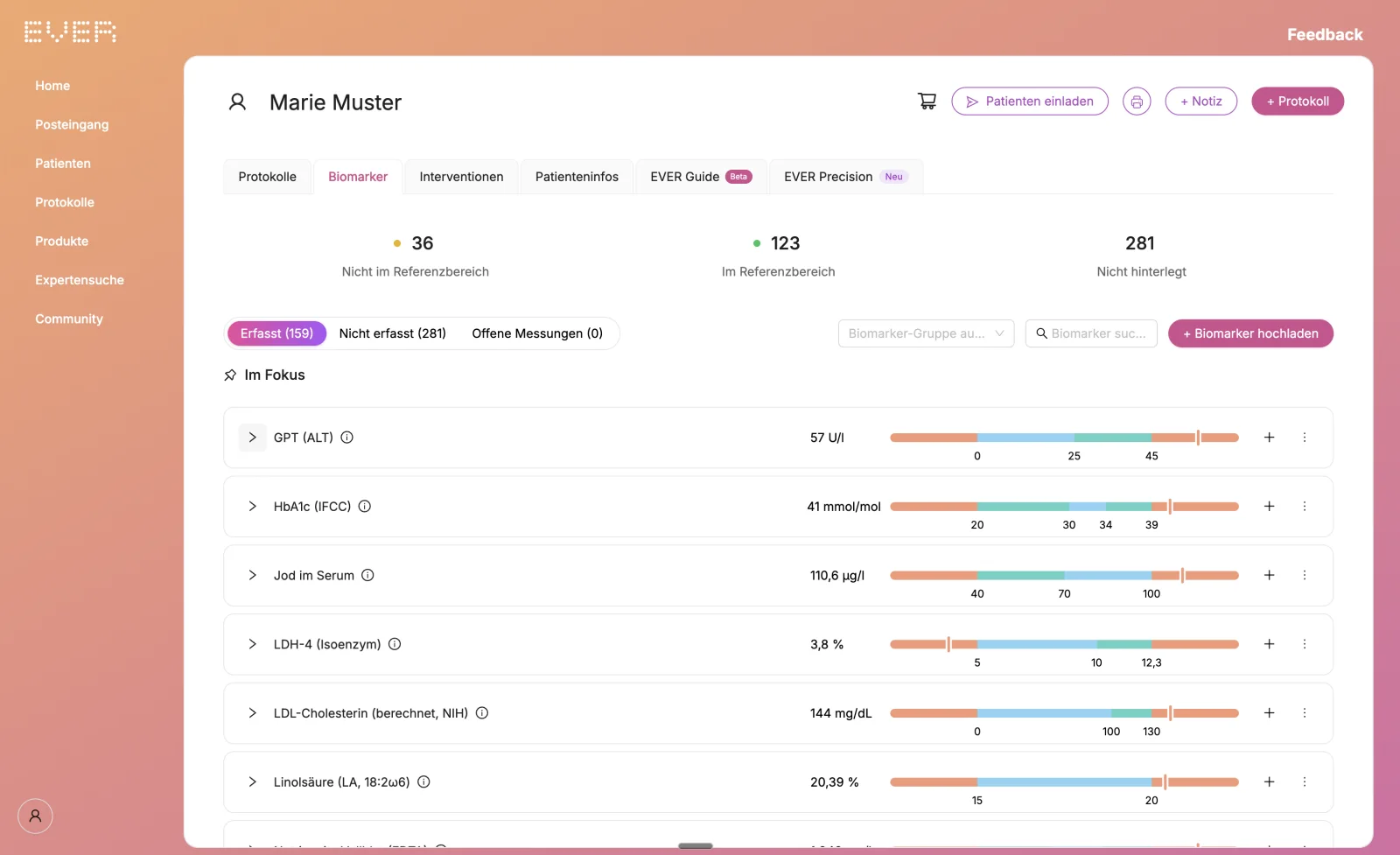Click the Jod im Serum range bar
The image size is (1400, 855).
1064,575
